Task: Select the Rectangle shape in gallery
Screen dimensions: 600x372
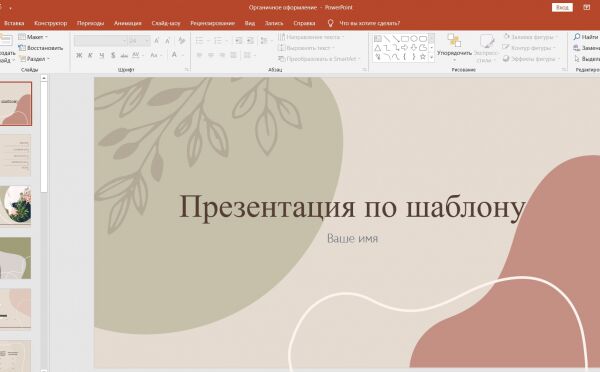Action: tap(405, 39)
